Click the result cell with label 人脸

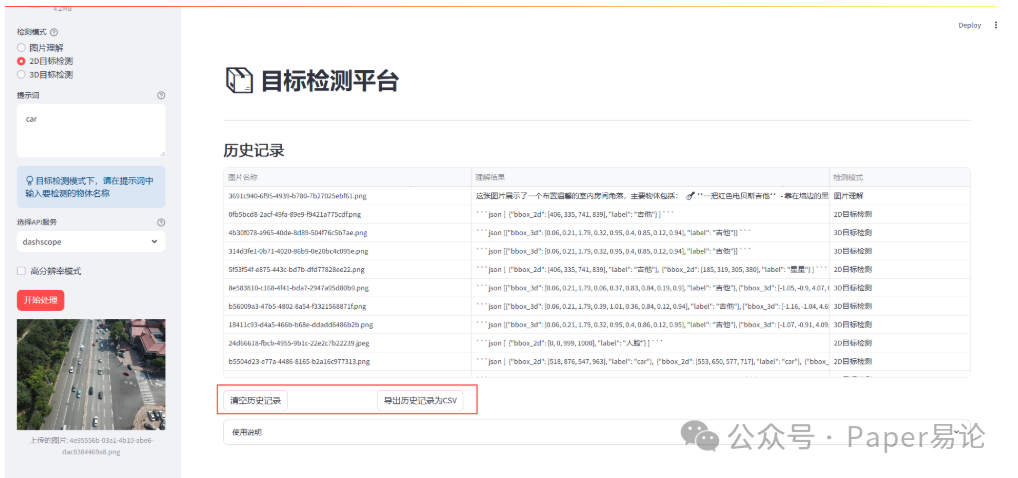point(651,343)
